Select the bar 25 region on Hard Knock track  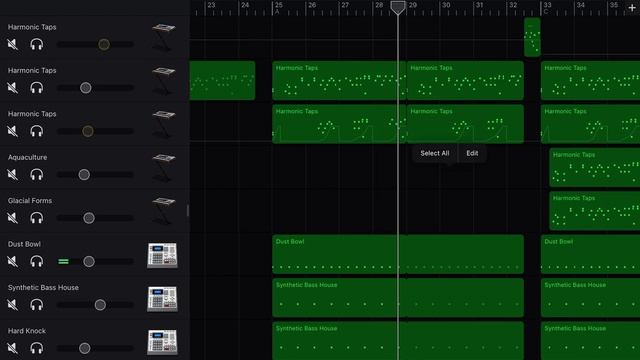click(398, 341)
